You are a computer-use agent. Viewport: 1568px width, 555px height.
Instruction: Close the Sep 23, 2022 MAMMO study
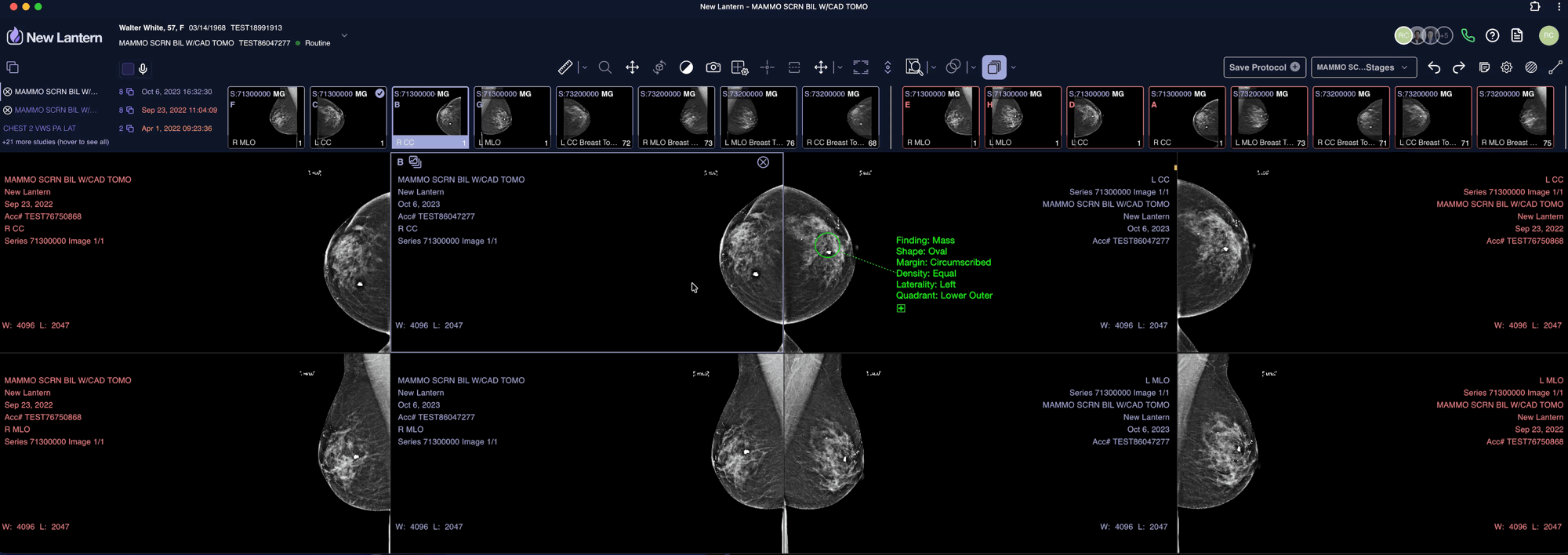[x=8, y=111]
